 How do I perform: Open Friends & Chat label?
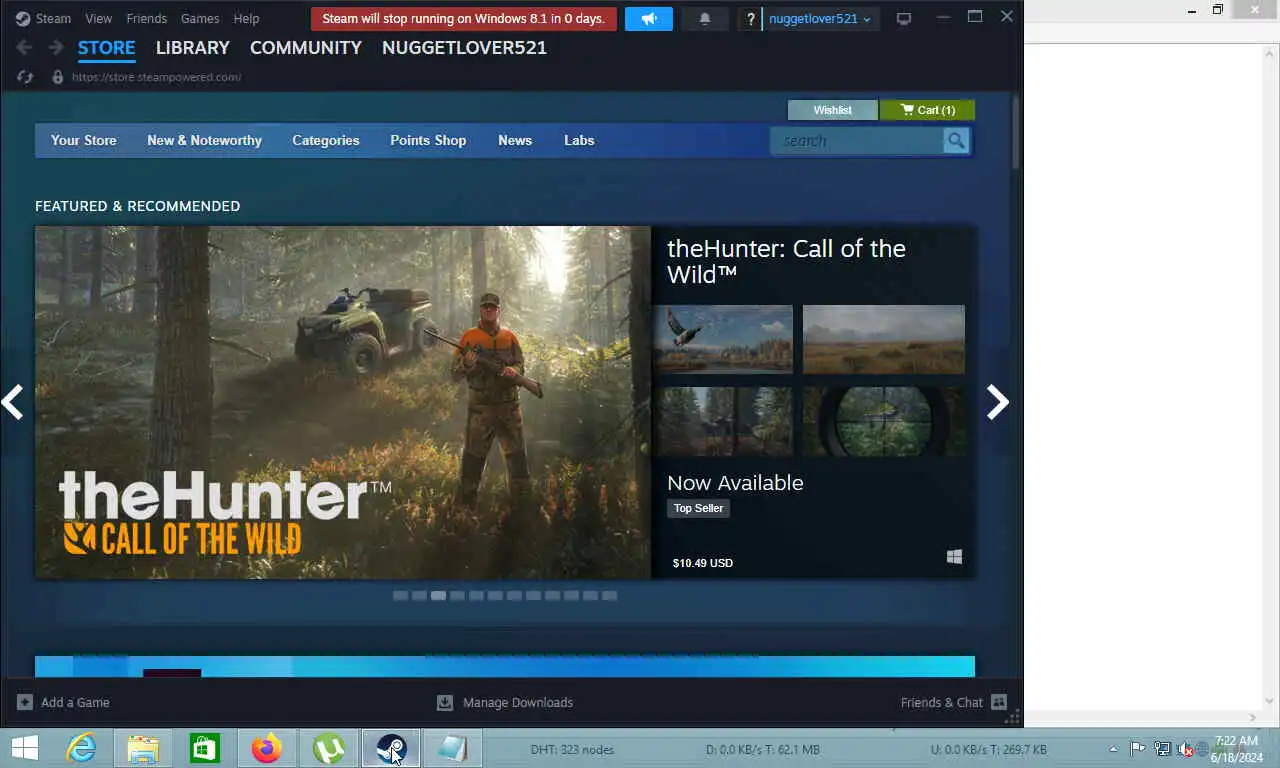coord(942,702)
